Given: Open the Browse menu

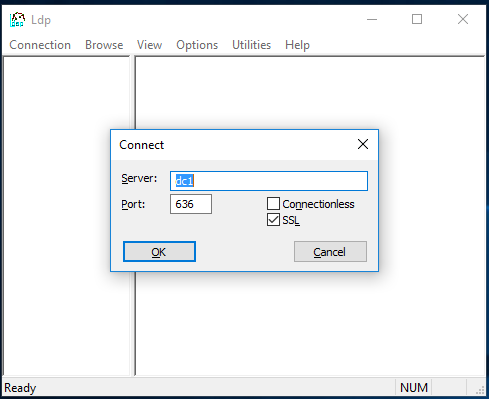Looking at the screenshot, I should tap(104, 45).
